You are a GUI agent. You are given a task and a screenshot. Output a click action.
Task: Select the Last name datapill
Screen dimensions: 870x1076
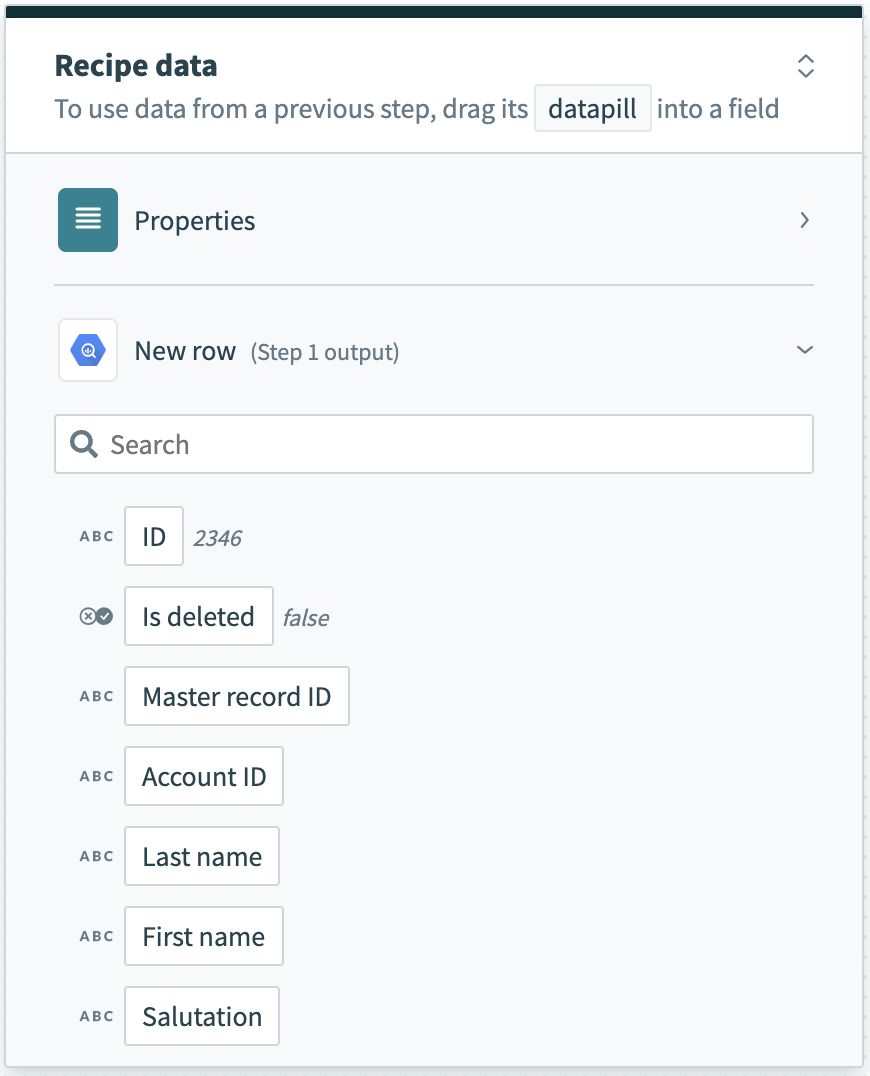point(202,857)
